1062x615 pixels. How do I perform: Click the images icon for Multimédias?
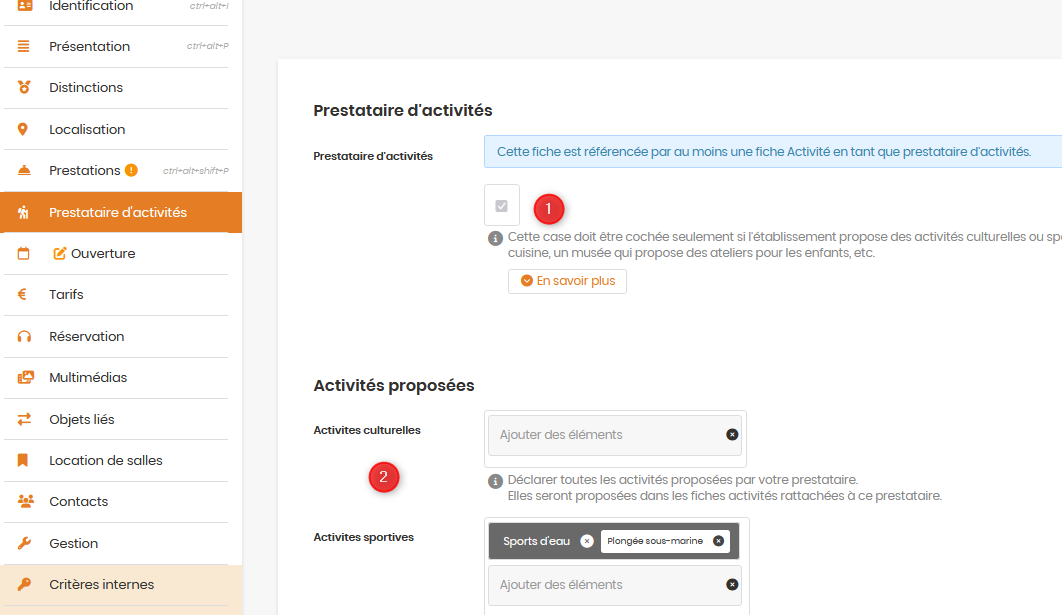25,377
